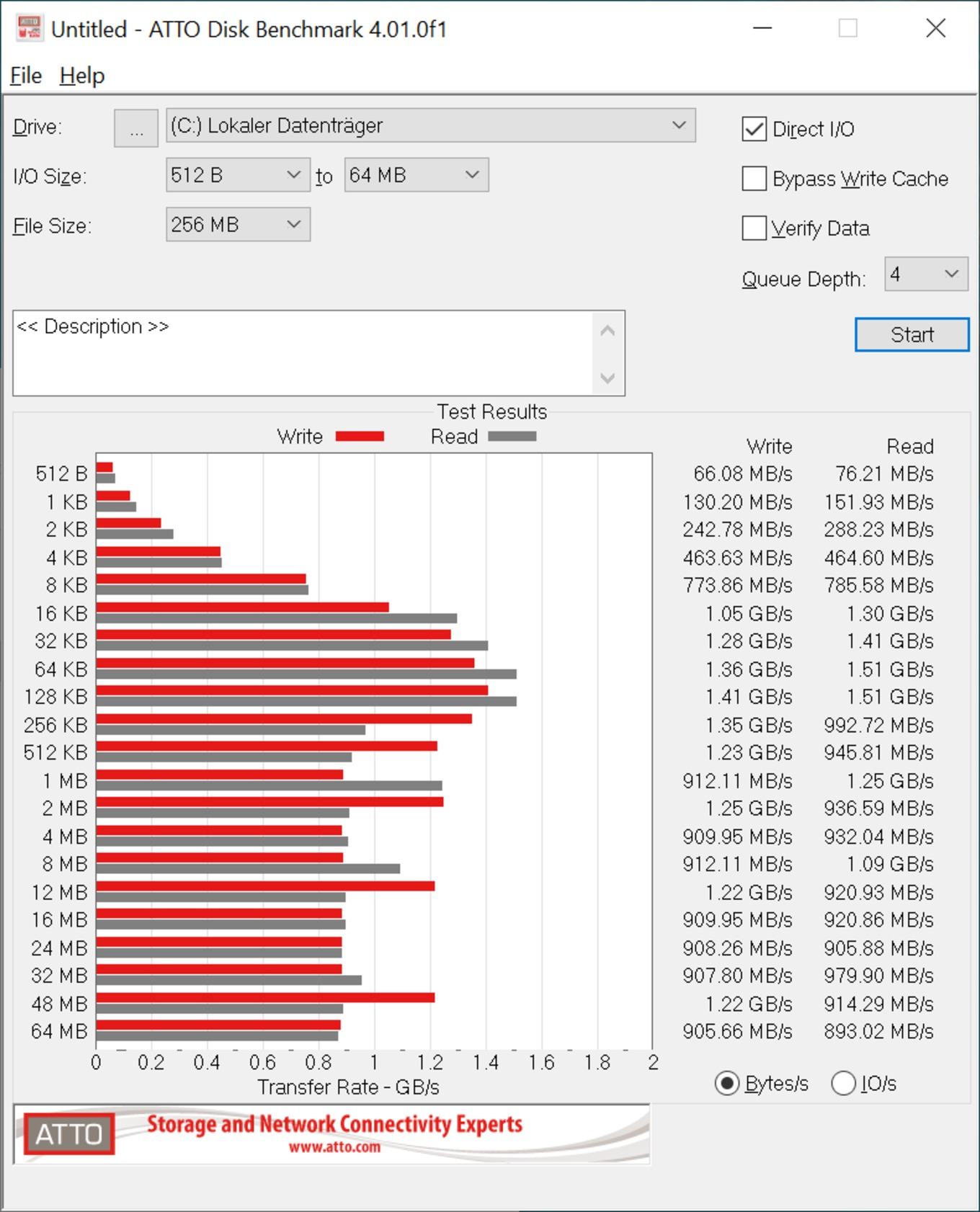Click the gray Read legend swatch
980x1212 pixels.
(x=512, y=437)
